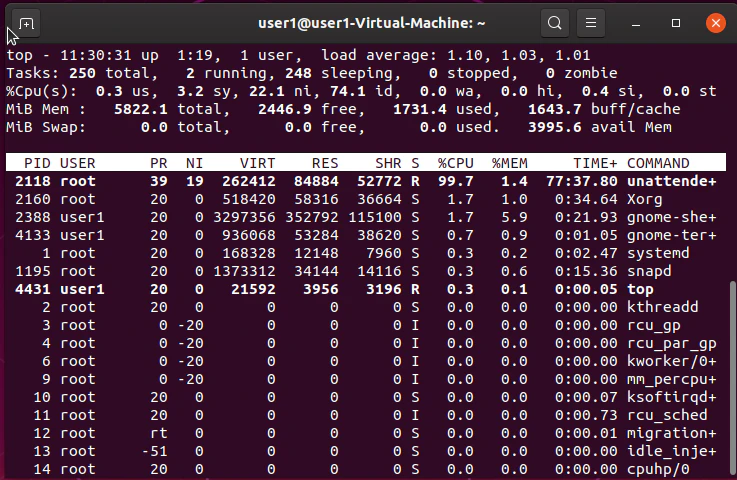Click the 22.1 ni CPU value
The width and height of the screenshot is (737, 480).
pyautogui.click(x=267, y=91)
